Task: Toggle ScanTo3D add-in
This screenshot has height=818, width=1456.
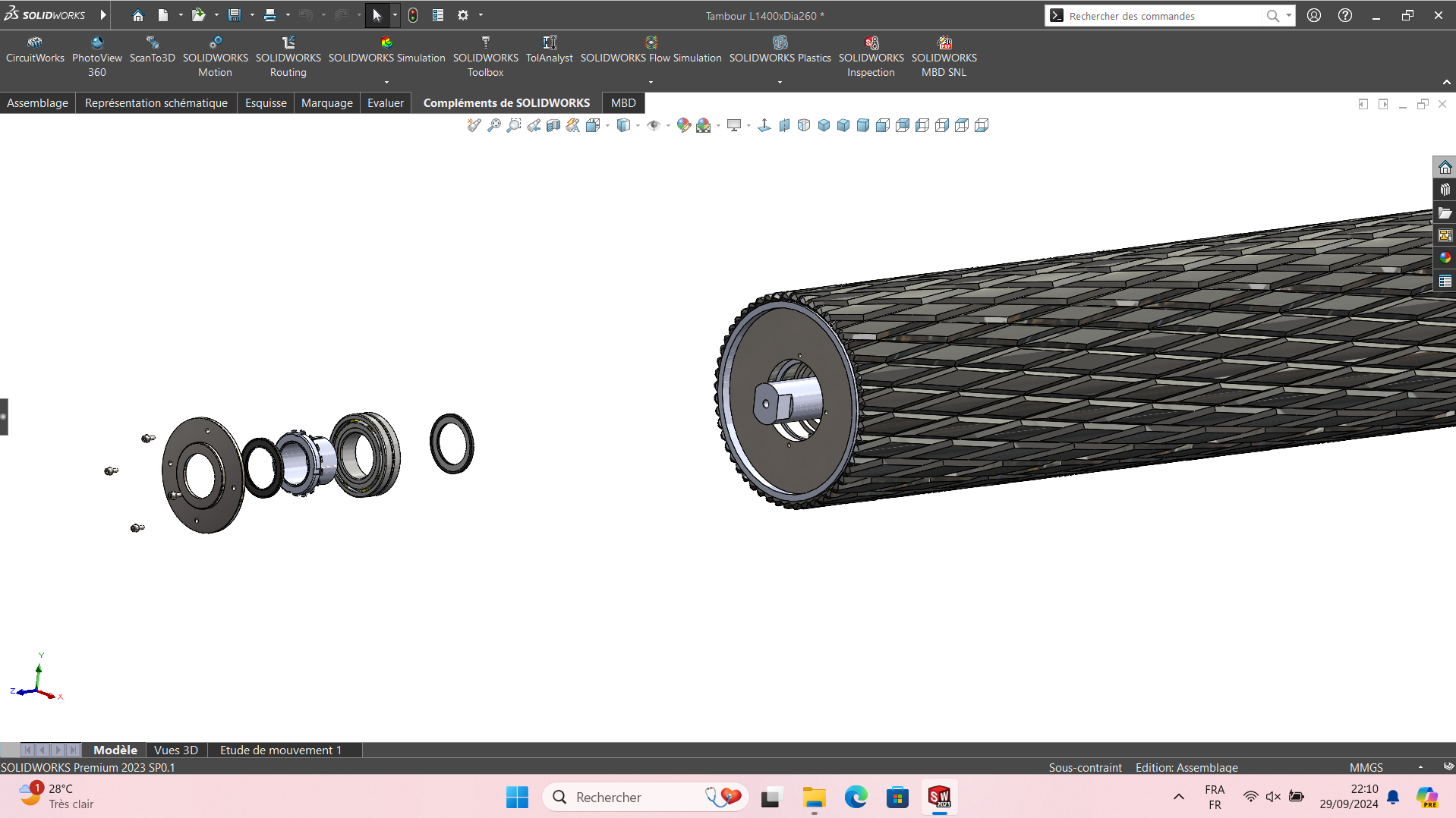Action: click(x=153, y=50)
